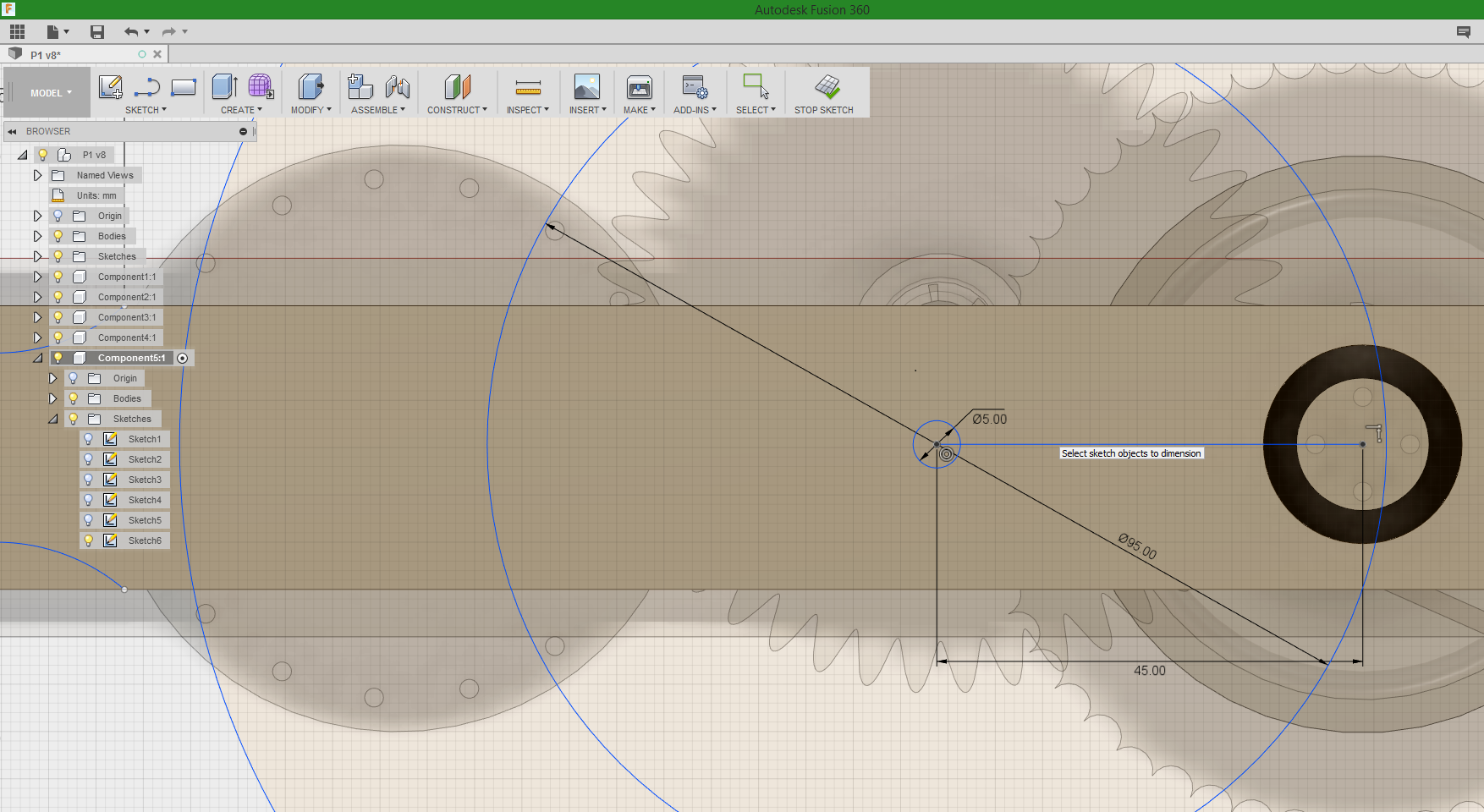Screen dimensions: 1484x812
Task: Minimize browser panel with the round button
Action: [x=243, y=131]
